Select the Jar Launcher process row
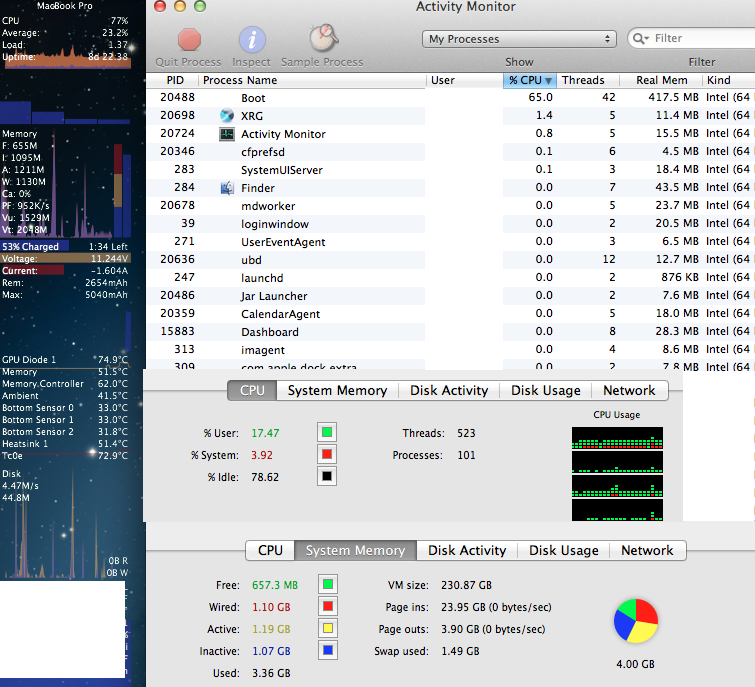Image resolution: width=755 pixels, height=687 pixels. click(450, 296)
